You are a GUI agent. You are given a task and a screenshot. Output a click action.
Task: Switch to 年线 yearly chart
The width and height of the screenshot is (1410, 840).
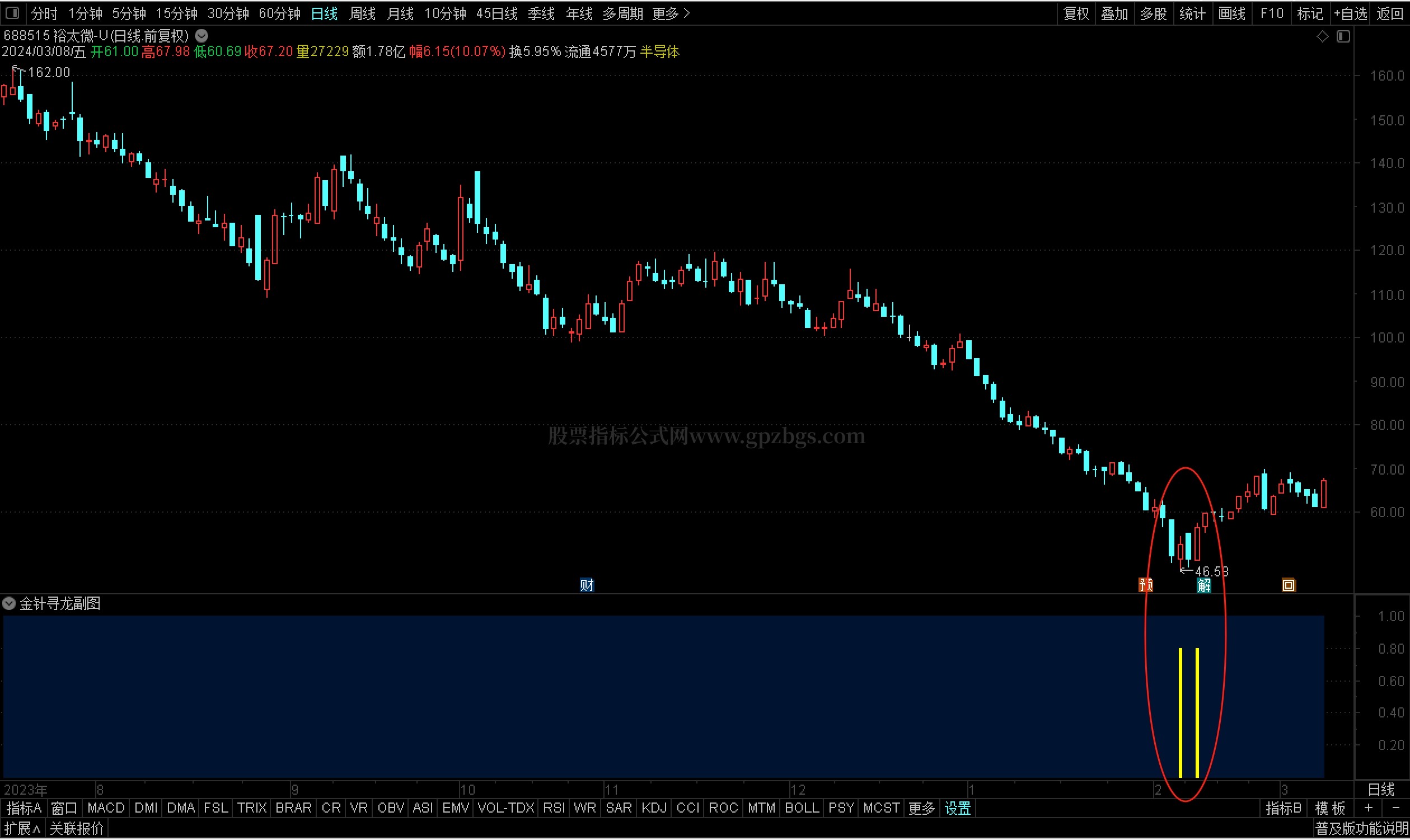579,13
